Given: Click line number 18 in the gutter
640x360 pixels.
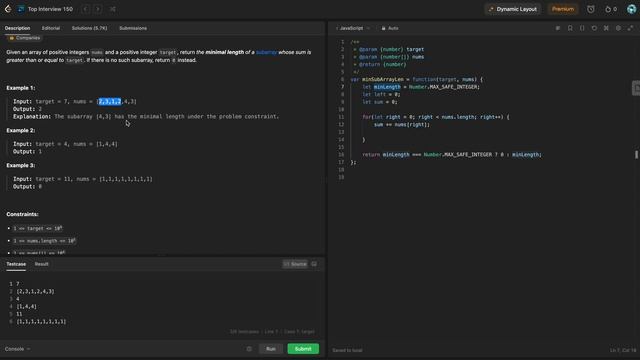Looking at the screenshot, I should pos(341,170).
